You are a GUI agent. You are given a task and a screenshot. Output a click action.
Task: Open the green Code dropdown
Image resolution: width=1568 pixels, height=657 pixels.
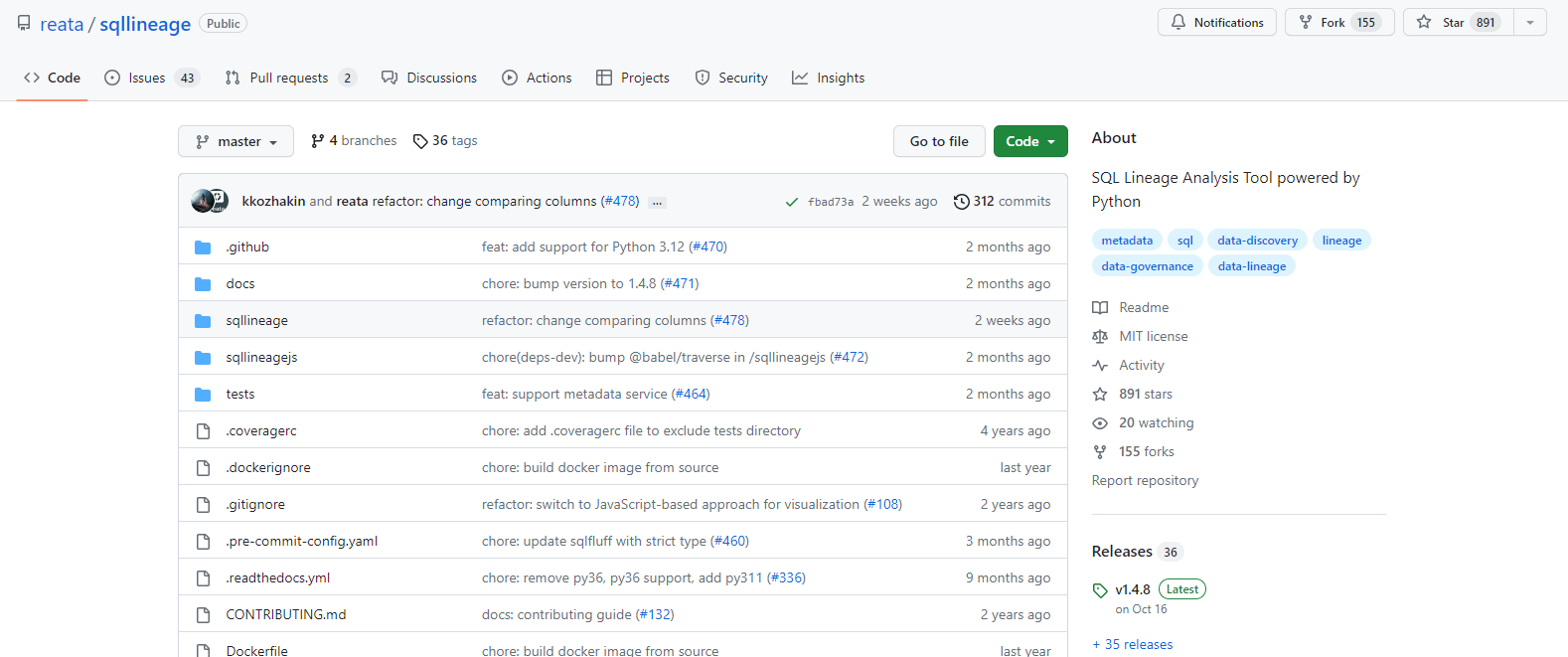(1030, 141)
